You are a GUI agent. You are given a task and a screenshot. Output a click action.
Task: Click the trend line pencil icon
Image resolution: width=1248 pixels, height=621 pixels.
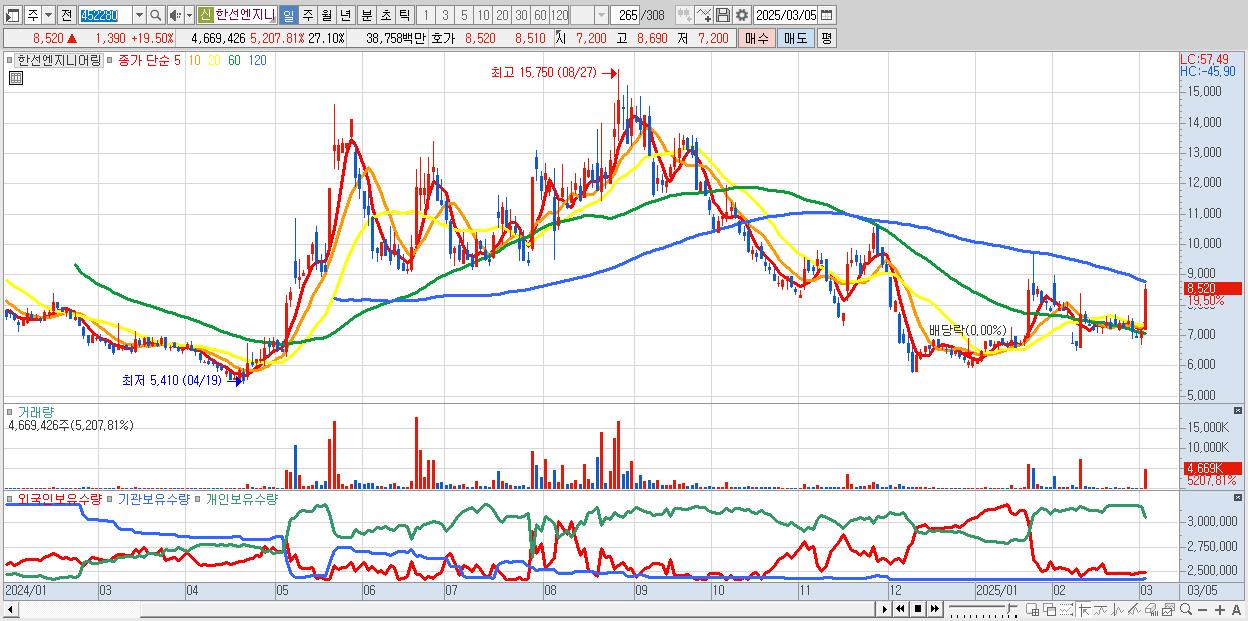tap(1134, 609)
